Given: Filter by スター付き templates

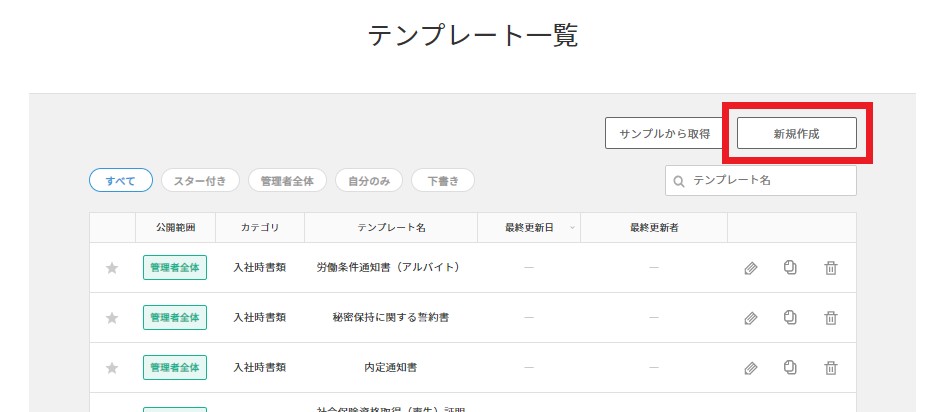Looking at the screenshot, I should [x=200, y=181].
